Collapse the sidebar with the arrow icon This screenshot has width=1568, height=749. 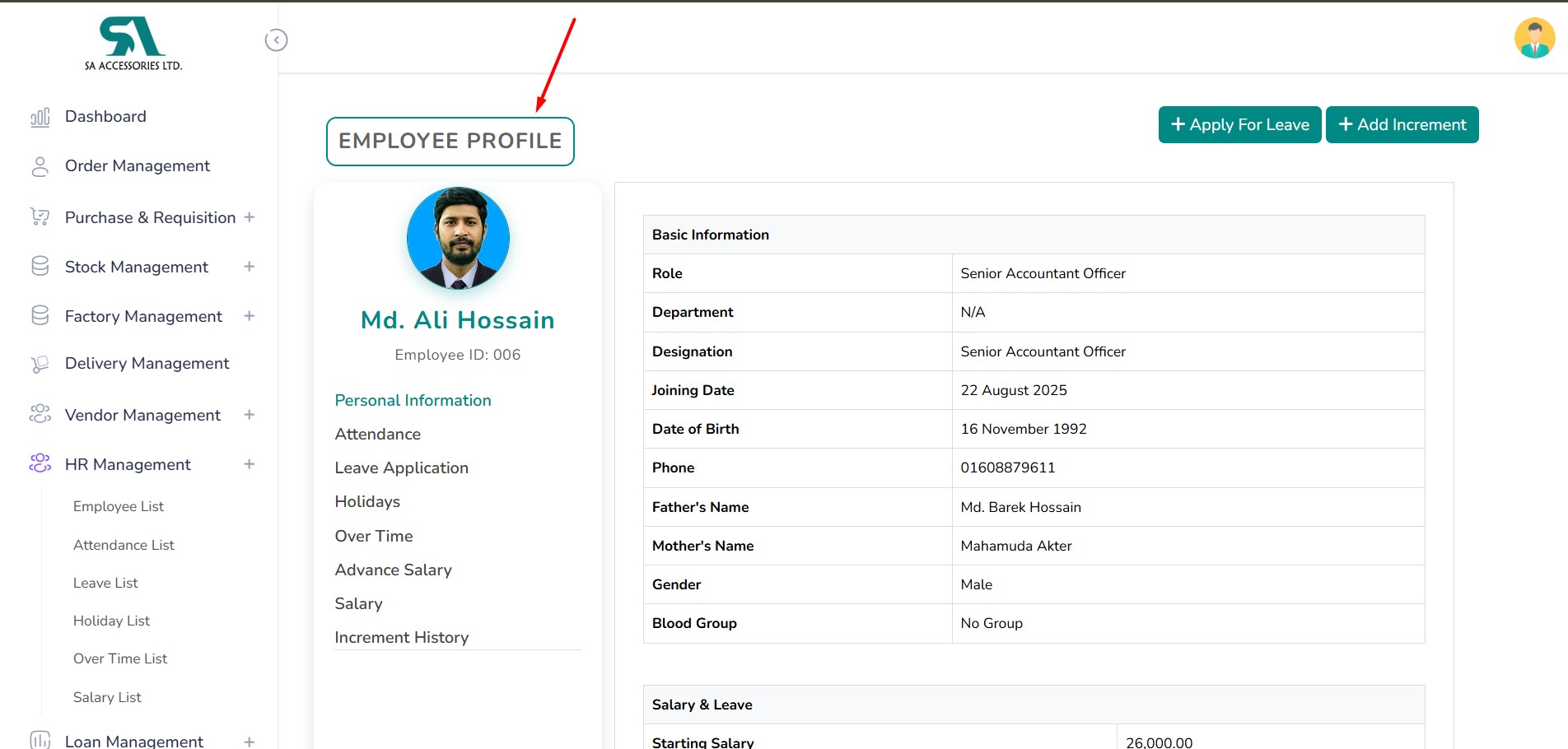click(276, 40)
